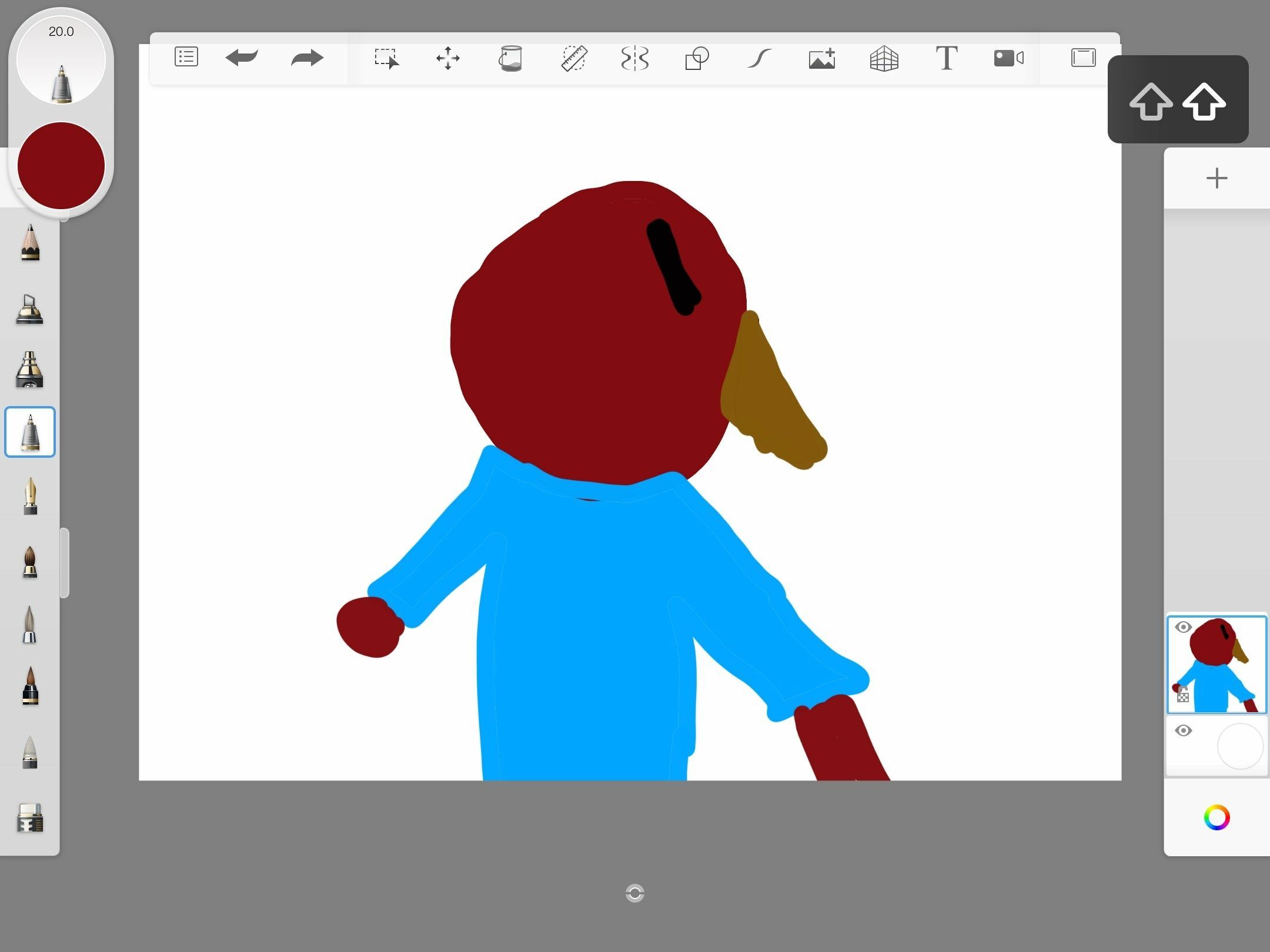Open the color wheel editor
The image size is (1270, 952).
click(1216, 817)
